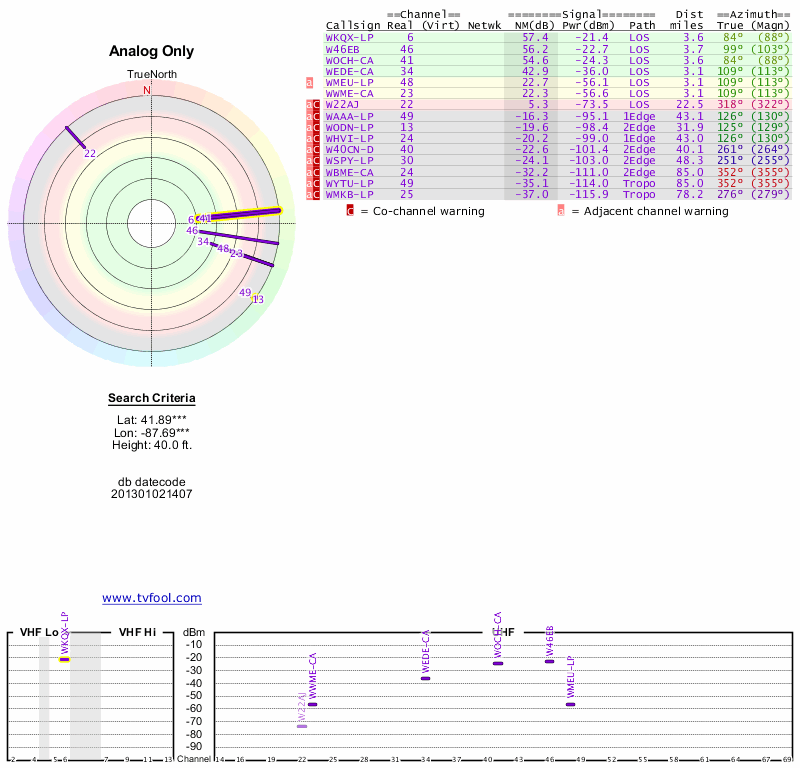Click the adjacent-channel 'a' badge beside WMEU-LP
Viewport: 800px width, 768px height.
point(309,83)
